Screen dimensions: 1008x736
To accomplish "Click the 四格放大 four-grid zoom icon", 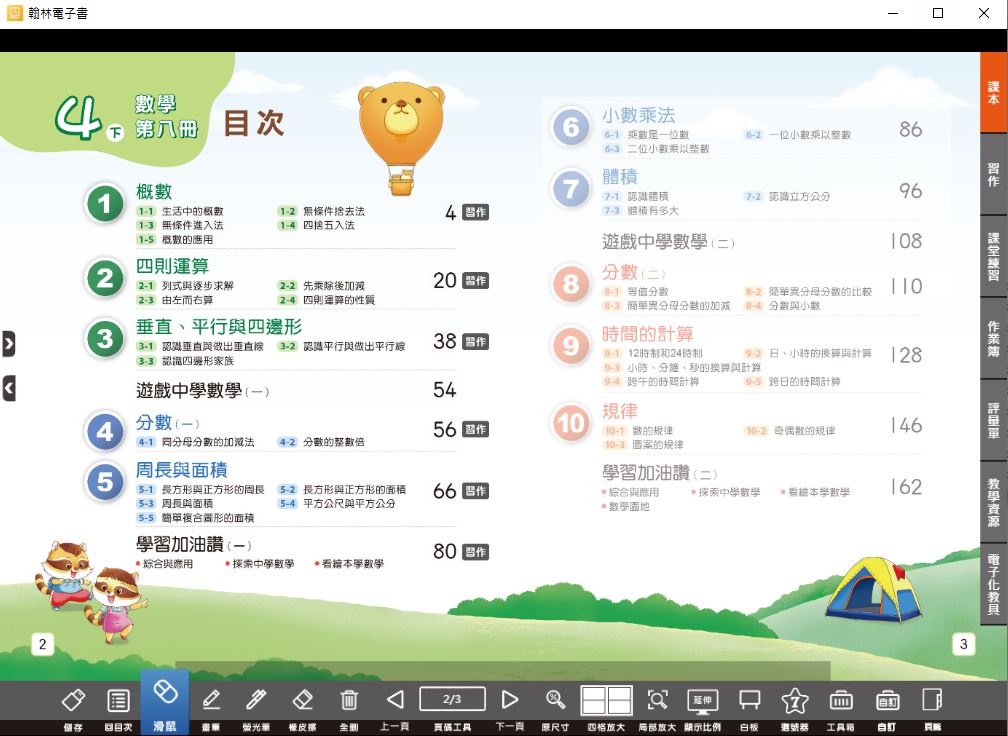I will (x=606, y=701).
